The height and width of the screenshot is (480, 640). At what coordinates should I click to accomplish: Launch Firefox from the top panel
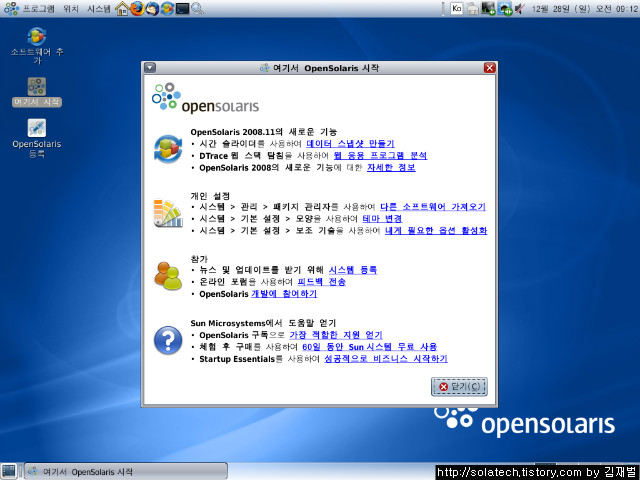(138, 9)
